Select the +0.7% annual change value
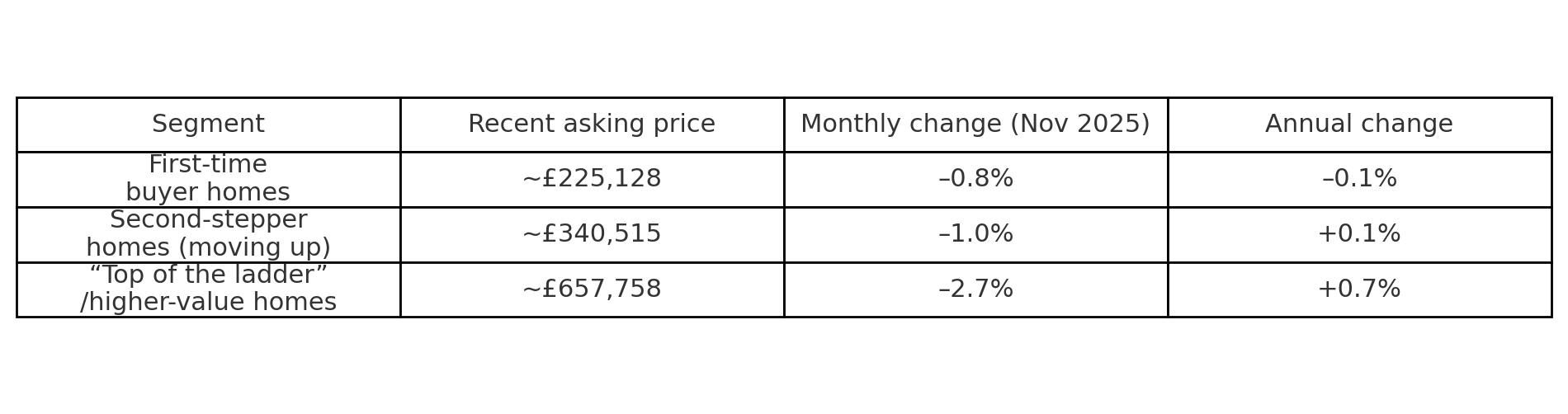 [x=1358, y=289]
